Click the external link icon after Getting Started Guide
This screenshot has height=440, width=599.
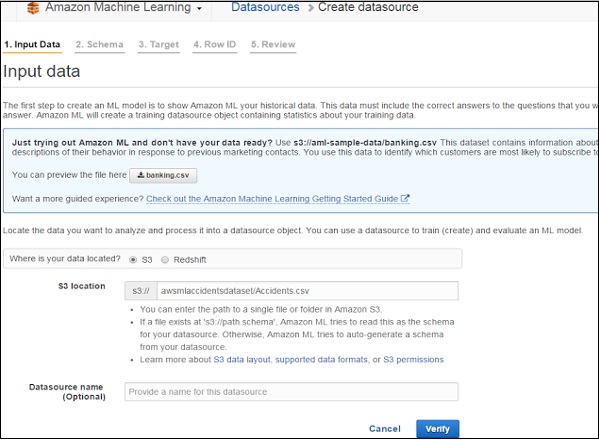click(405, 198)
